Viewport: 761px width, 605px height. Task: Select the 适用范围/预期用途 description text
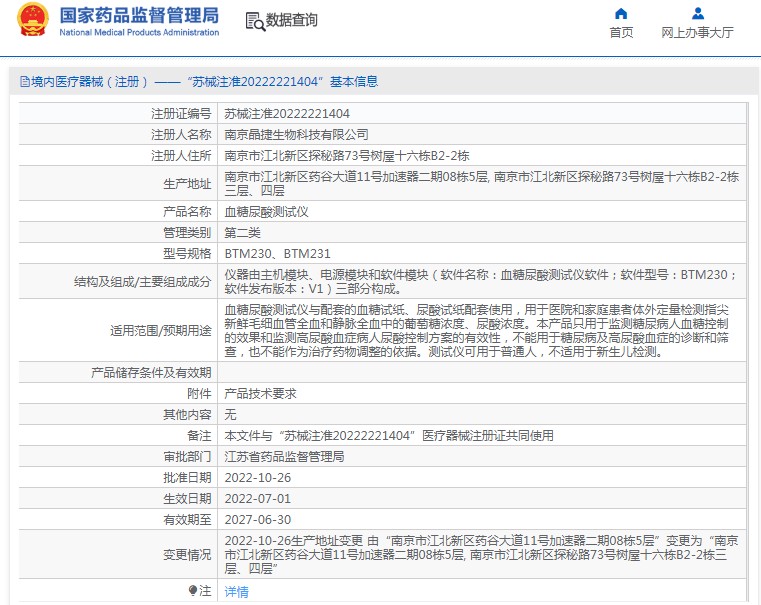pyautogui.click(x=477, y=330)
